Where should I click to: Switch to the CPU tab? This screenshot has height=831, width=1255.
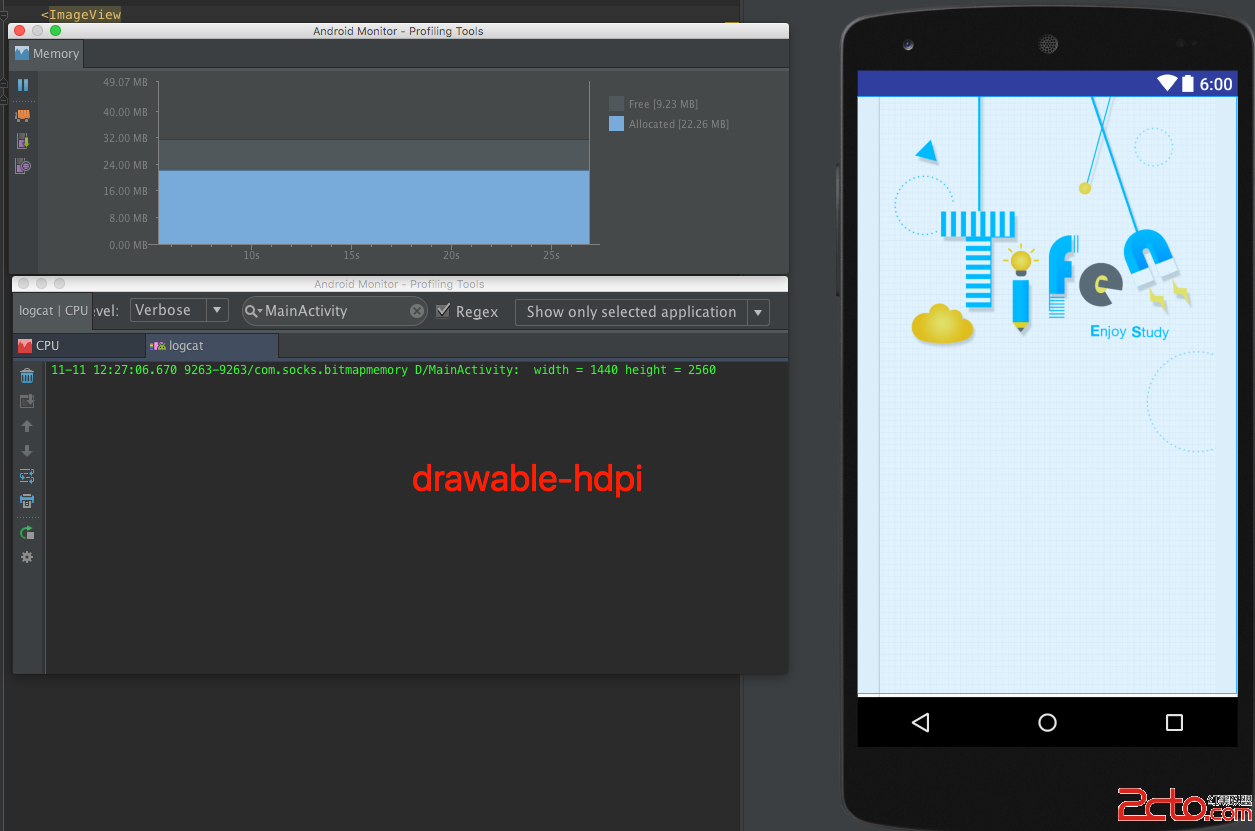(78, 345)
